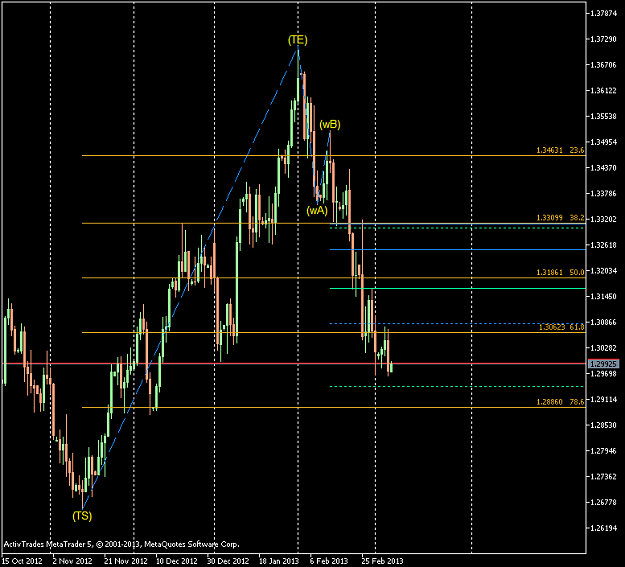Click the 18 Jan 2013 date label
The width and height of the screenshot is (625, 567).
[x=279, y=561]
